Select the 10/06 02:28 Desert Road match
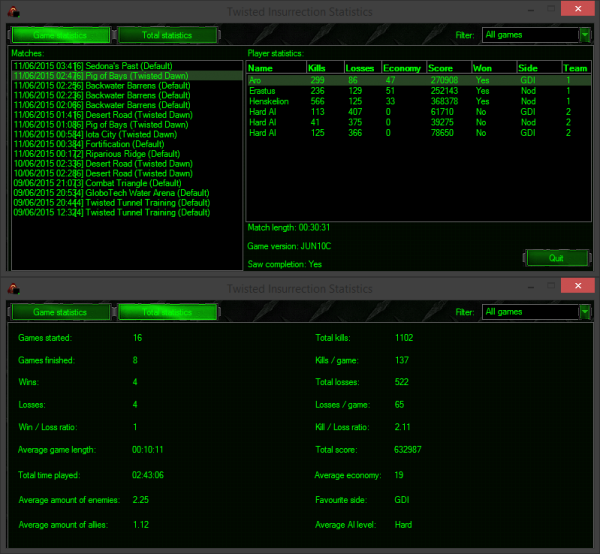600x554 pixels. (127, 173)
